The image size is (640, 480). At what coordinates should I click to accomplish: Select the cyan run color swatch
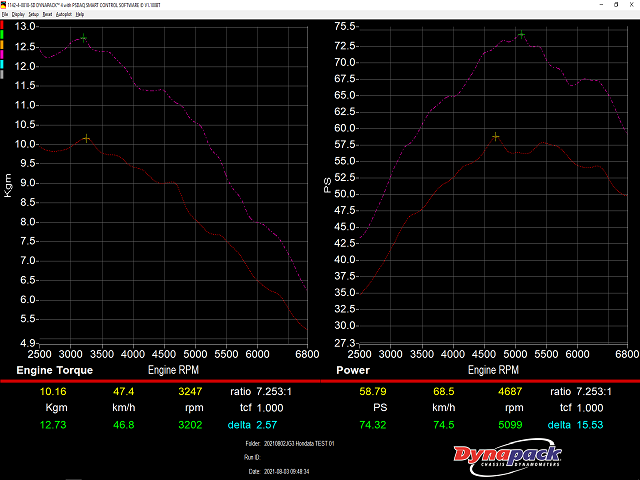[x=2, y=64]
